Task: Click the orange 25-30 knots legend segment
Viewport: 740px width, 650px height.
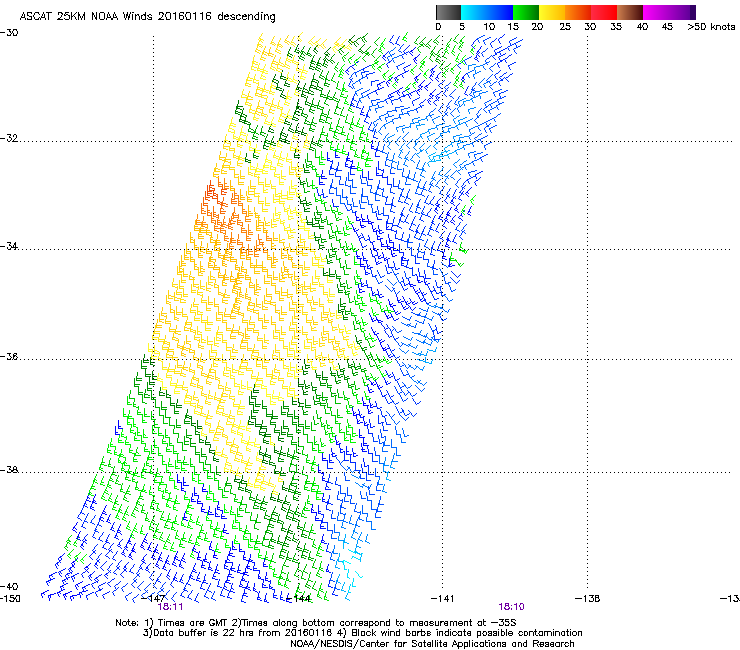Action: (x=578, y=12)
